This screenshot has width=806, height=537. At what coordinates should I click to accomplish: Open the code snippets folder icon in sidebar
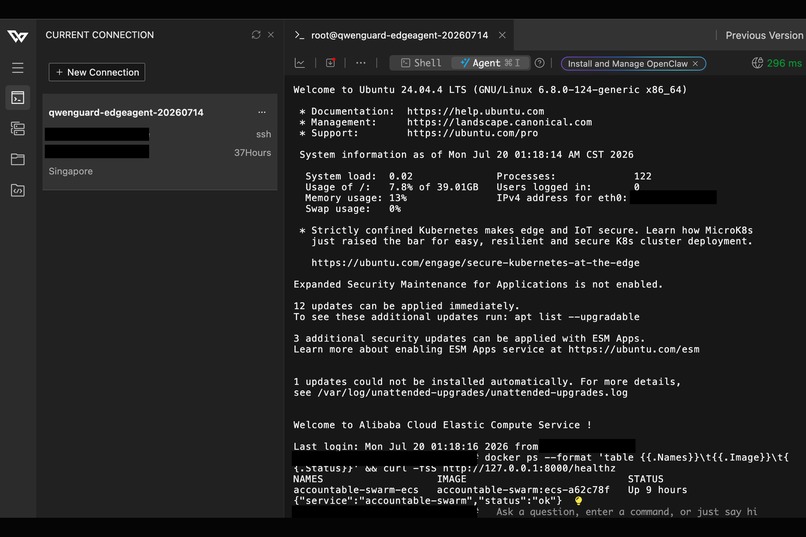(x=17, y=191)
